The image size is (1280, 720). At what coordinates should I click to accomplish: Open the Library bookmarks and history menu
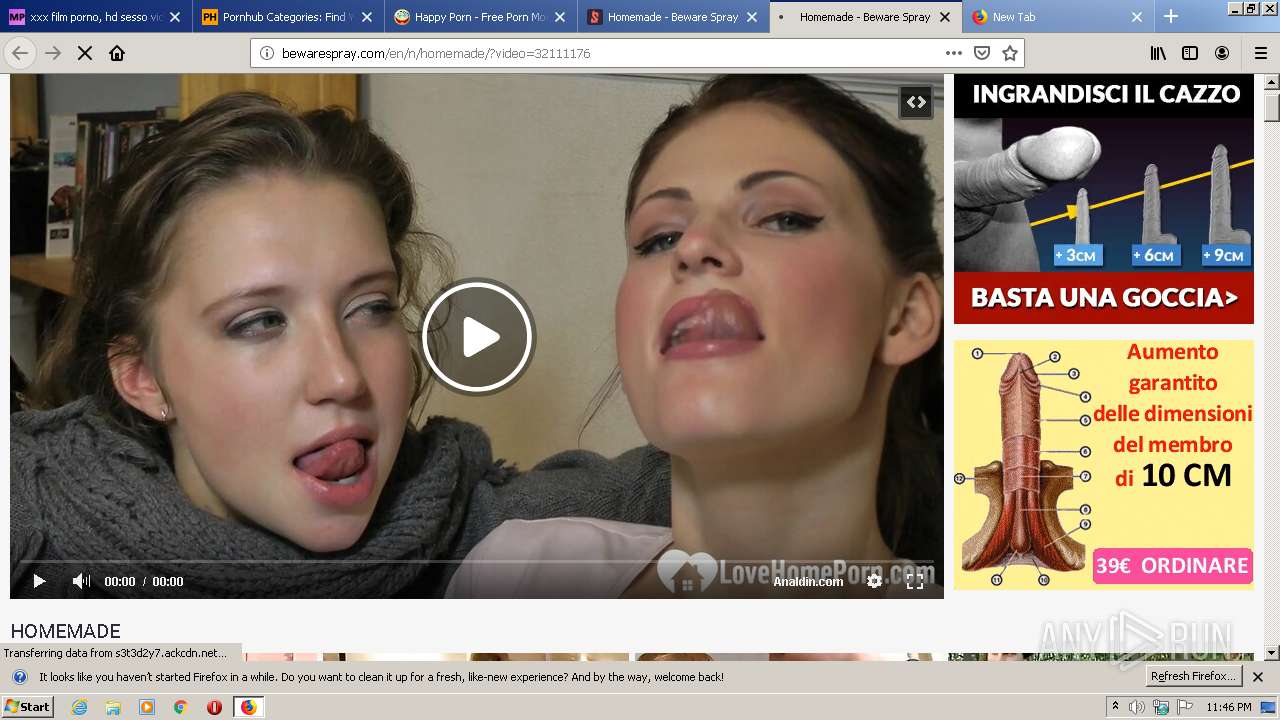click(x=1158, y=53)
